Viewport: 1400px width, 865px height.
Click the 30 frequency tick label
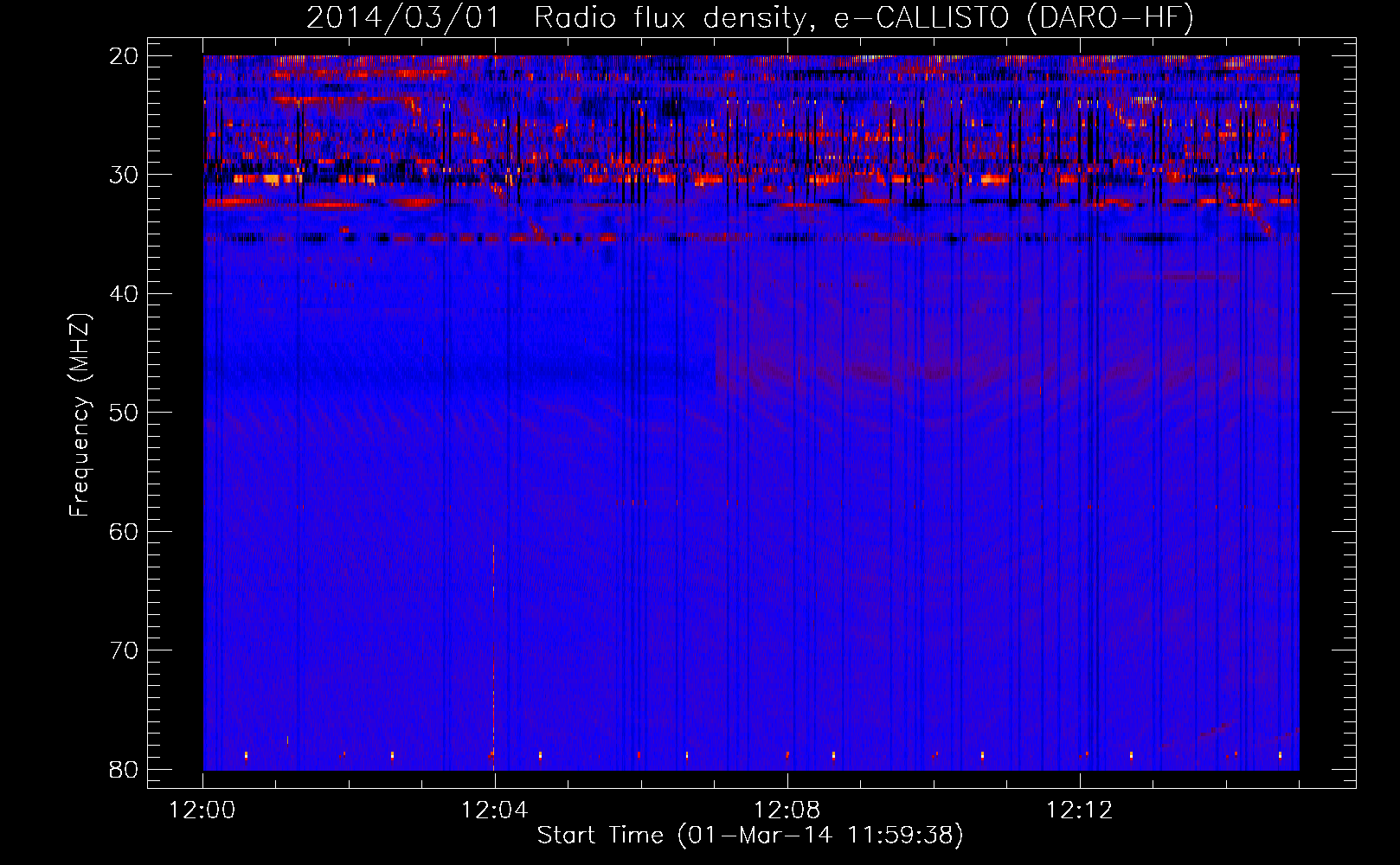(x=125, y=175)
